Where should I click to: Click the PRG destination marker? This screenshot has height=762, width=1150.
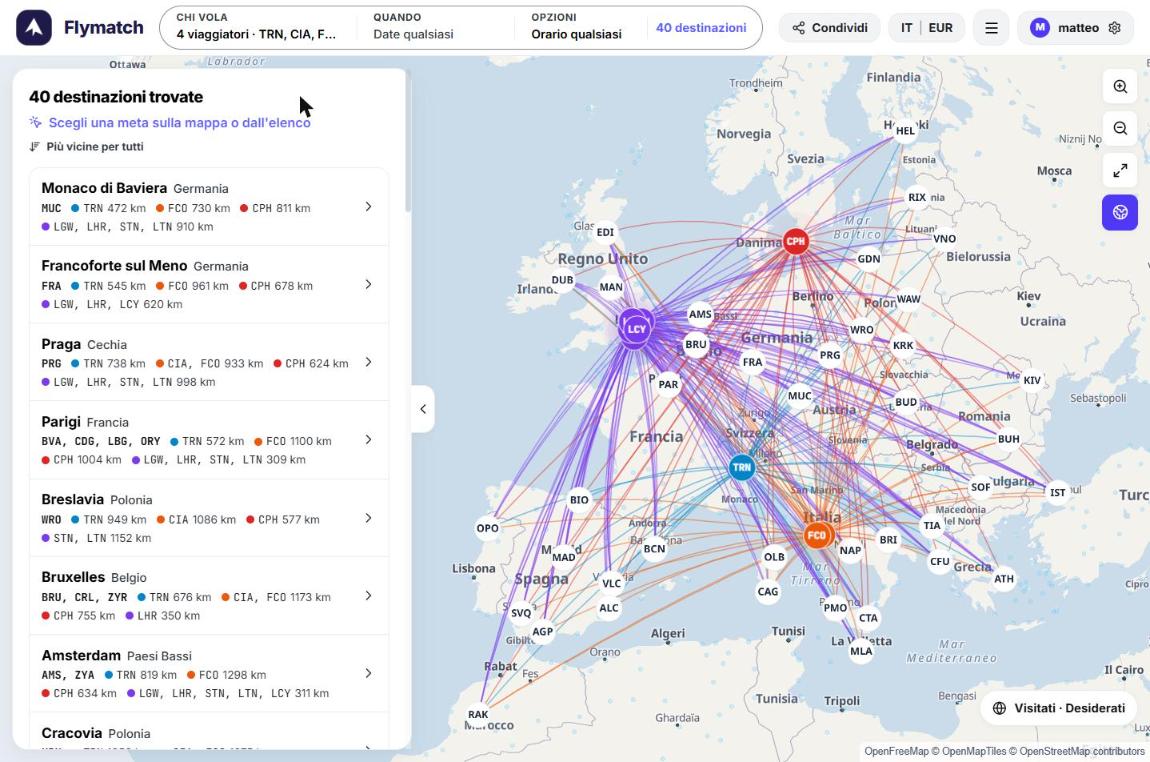829,355
